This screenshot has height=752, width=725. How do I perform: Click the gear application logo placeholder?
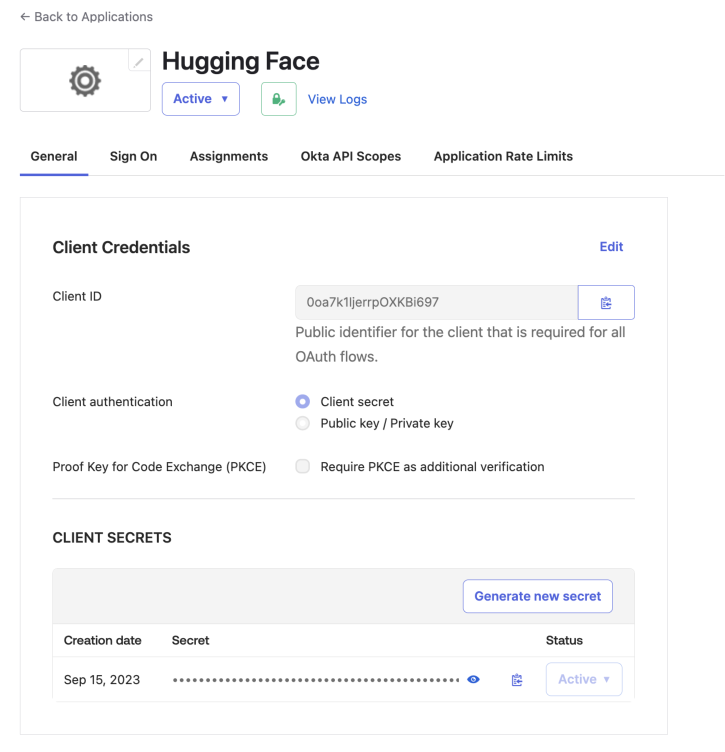click(85, 80)
